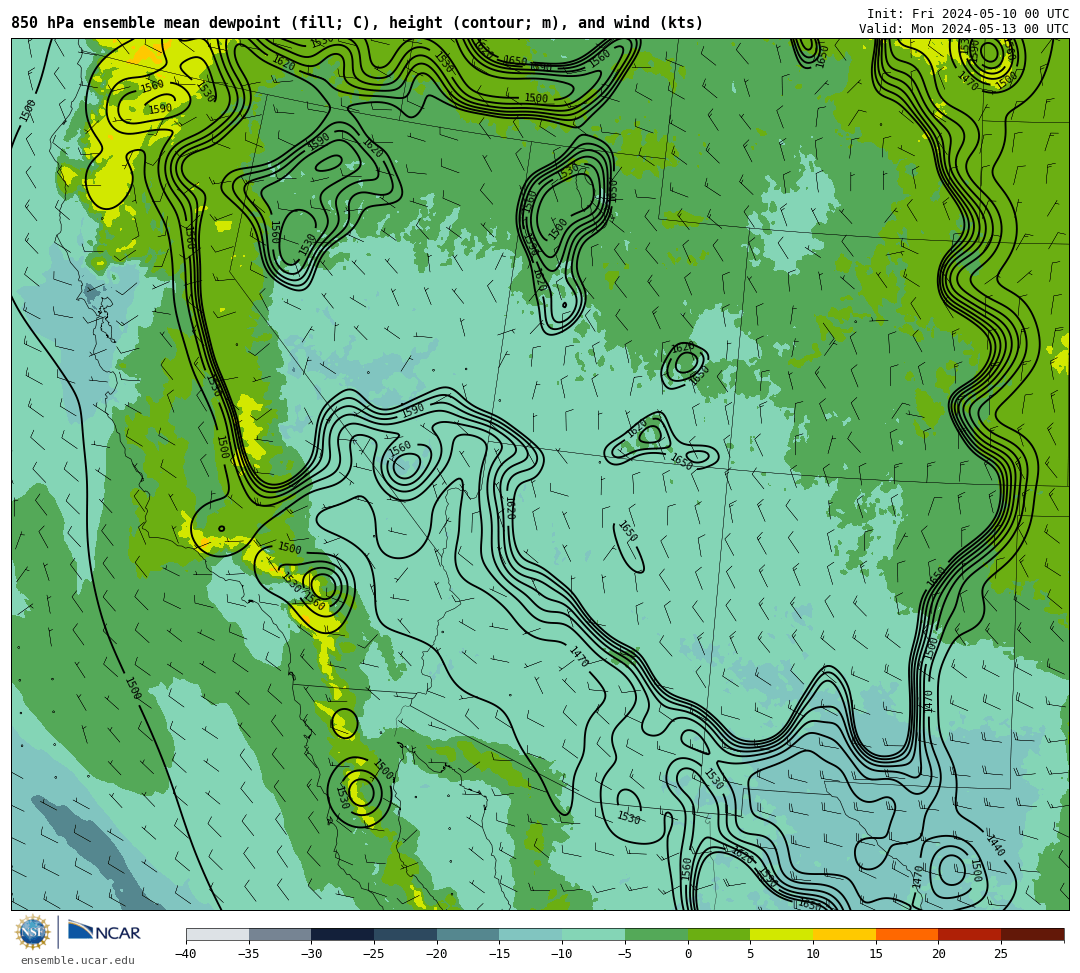Click the -20 colorbar tick label
Screen dimensions: 1080x973
[x=437, y=954]
